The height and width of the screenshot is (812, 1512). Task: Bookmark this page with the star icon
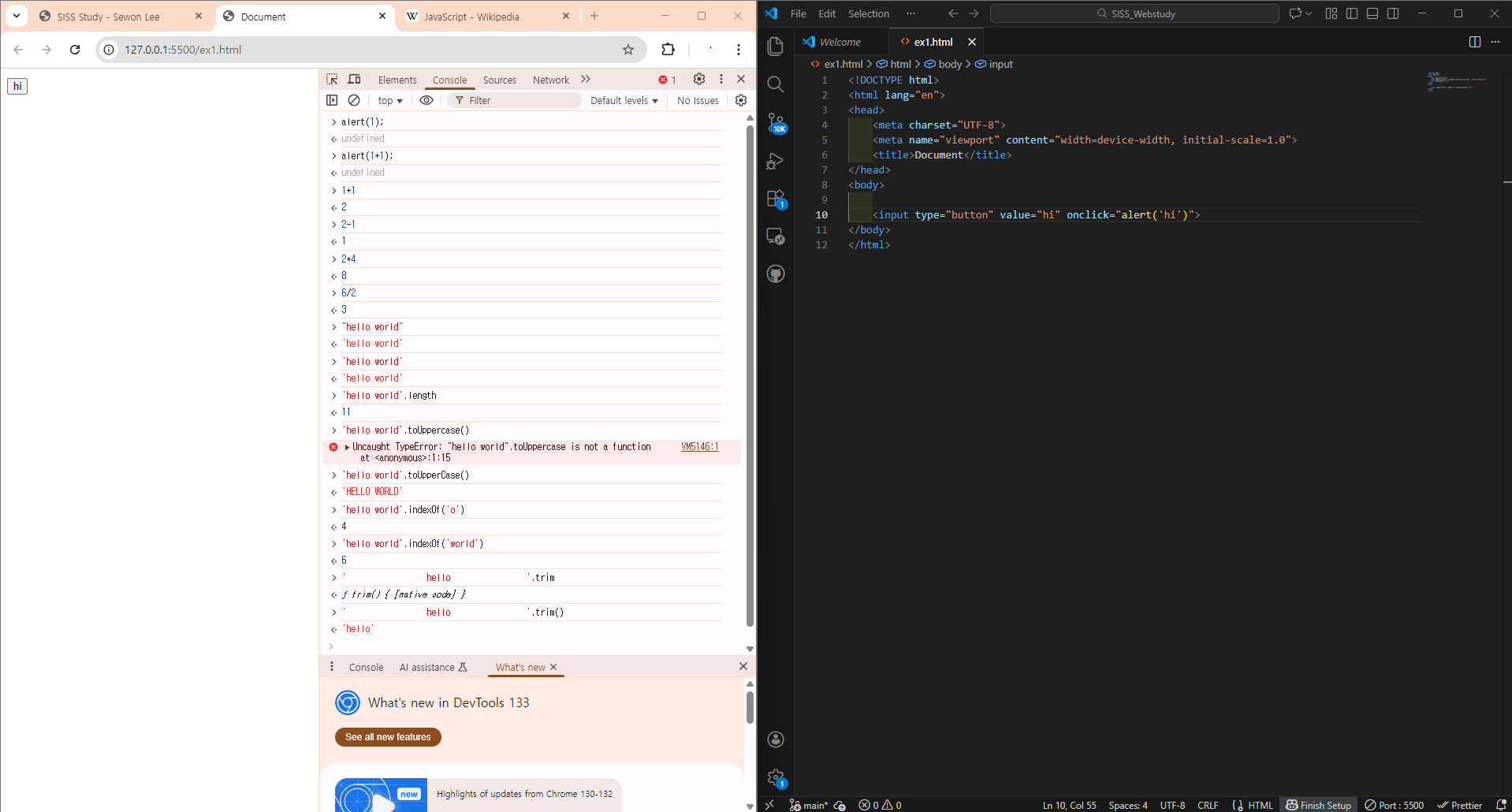[628, 50]
